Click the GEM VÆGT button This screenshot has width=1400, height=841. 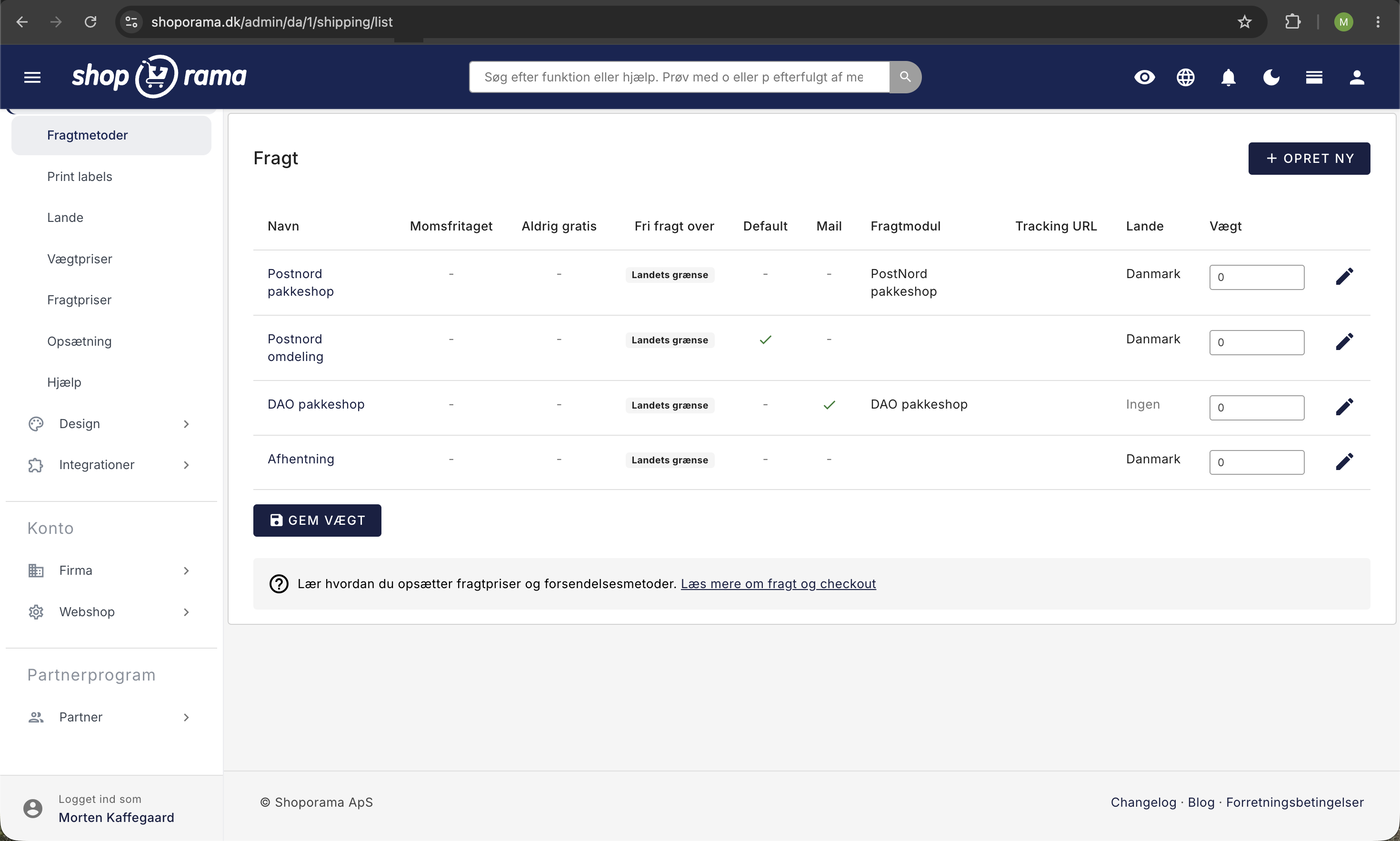pyautogui.click(x=317, y=520)
